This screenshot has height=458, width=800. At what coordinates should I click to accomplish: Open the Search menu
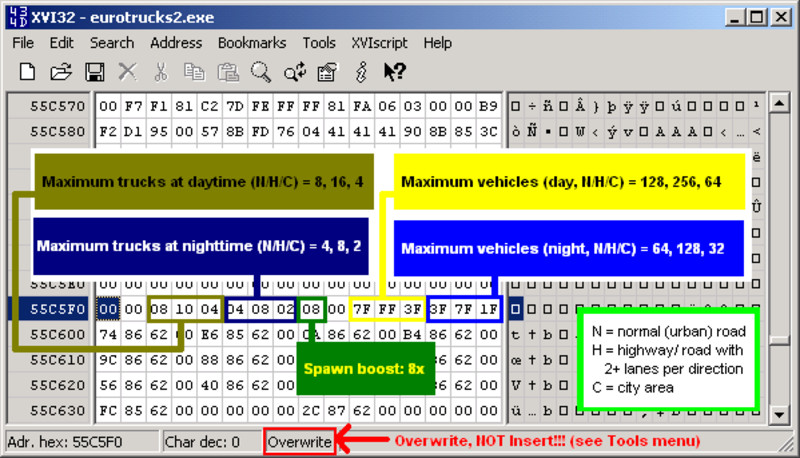112,43
